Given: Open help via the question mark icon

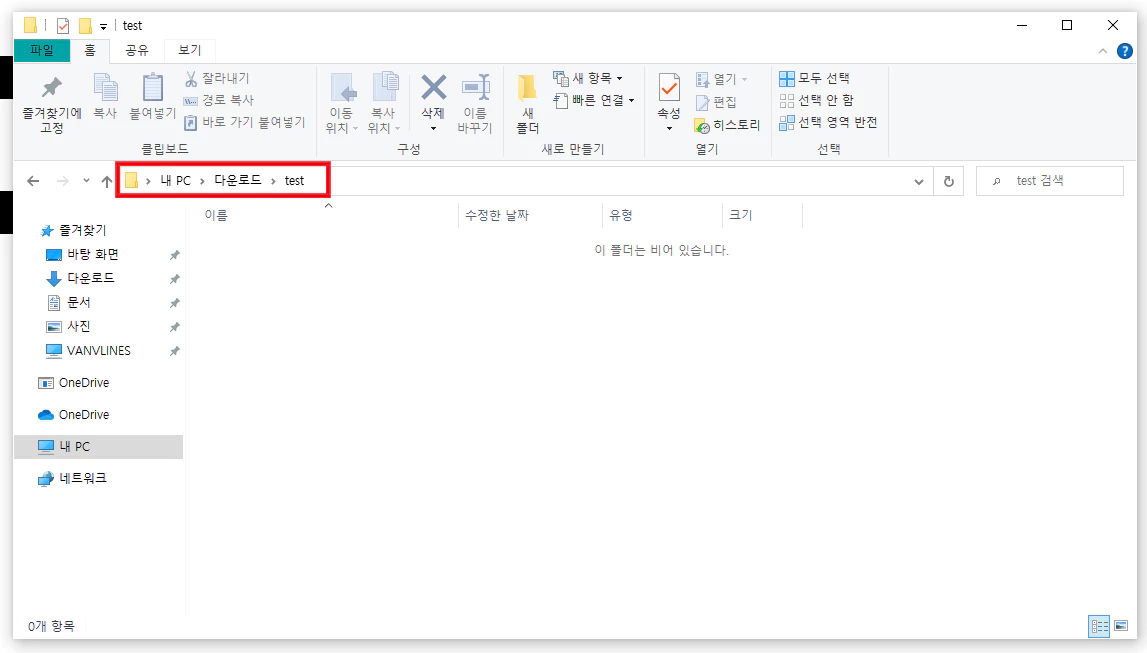Looking at the screenshot, I should (1125, 51).
